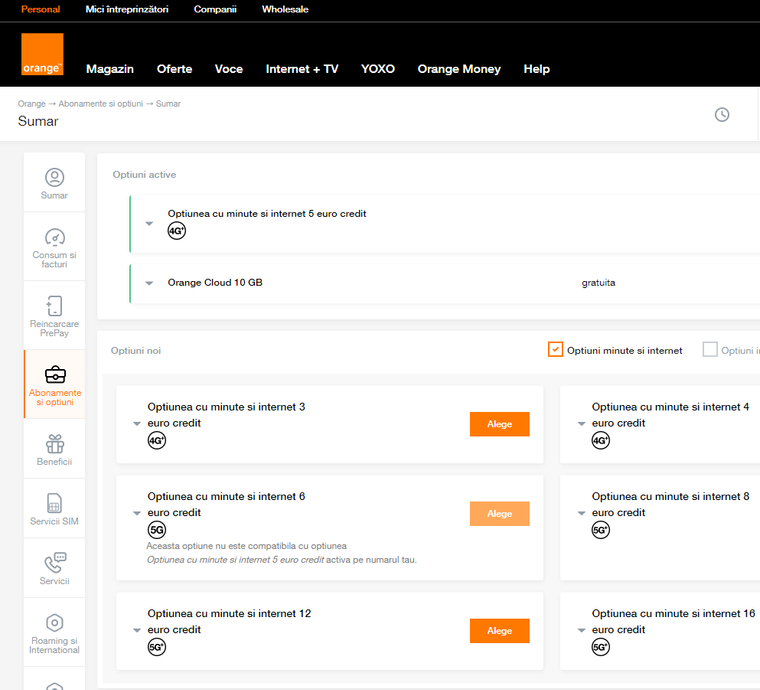The width and height of the screenshot is (760, 690).
Task: Click the Orange logo
Action: click(x=42, y=54)
